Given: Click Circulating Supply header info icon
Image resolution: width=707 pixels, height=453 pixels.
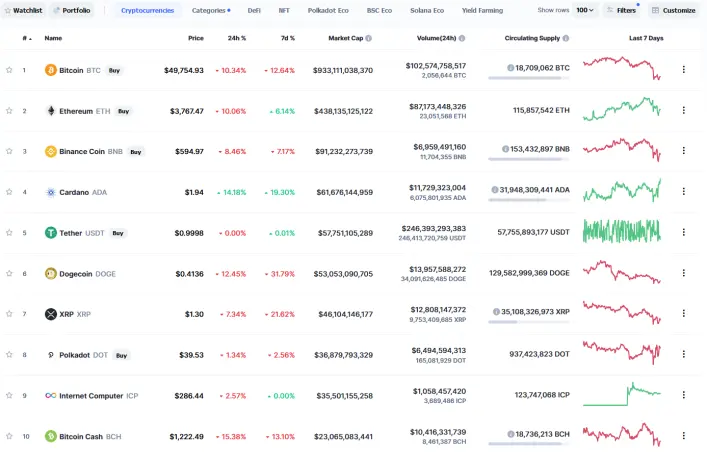Looking at the screenshot, I should coord(566,38).
